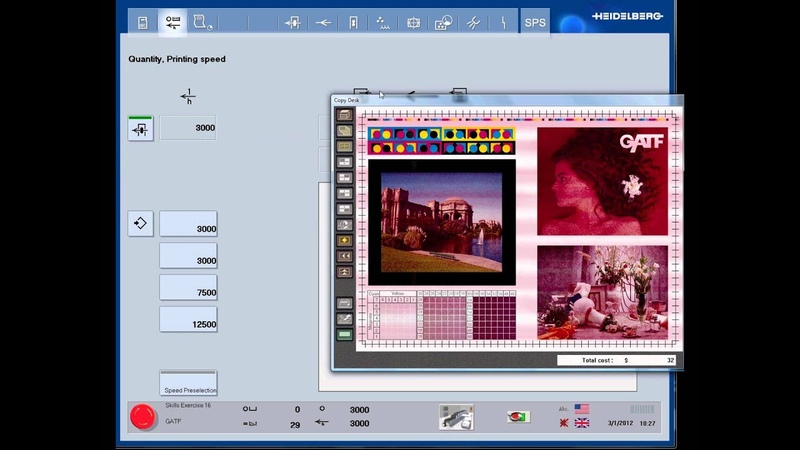Open the printing unit icon in top toolbar
The height and width of the screenshot is (450, 800).
click(293, 22)
